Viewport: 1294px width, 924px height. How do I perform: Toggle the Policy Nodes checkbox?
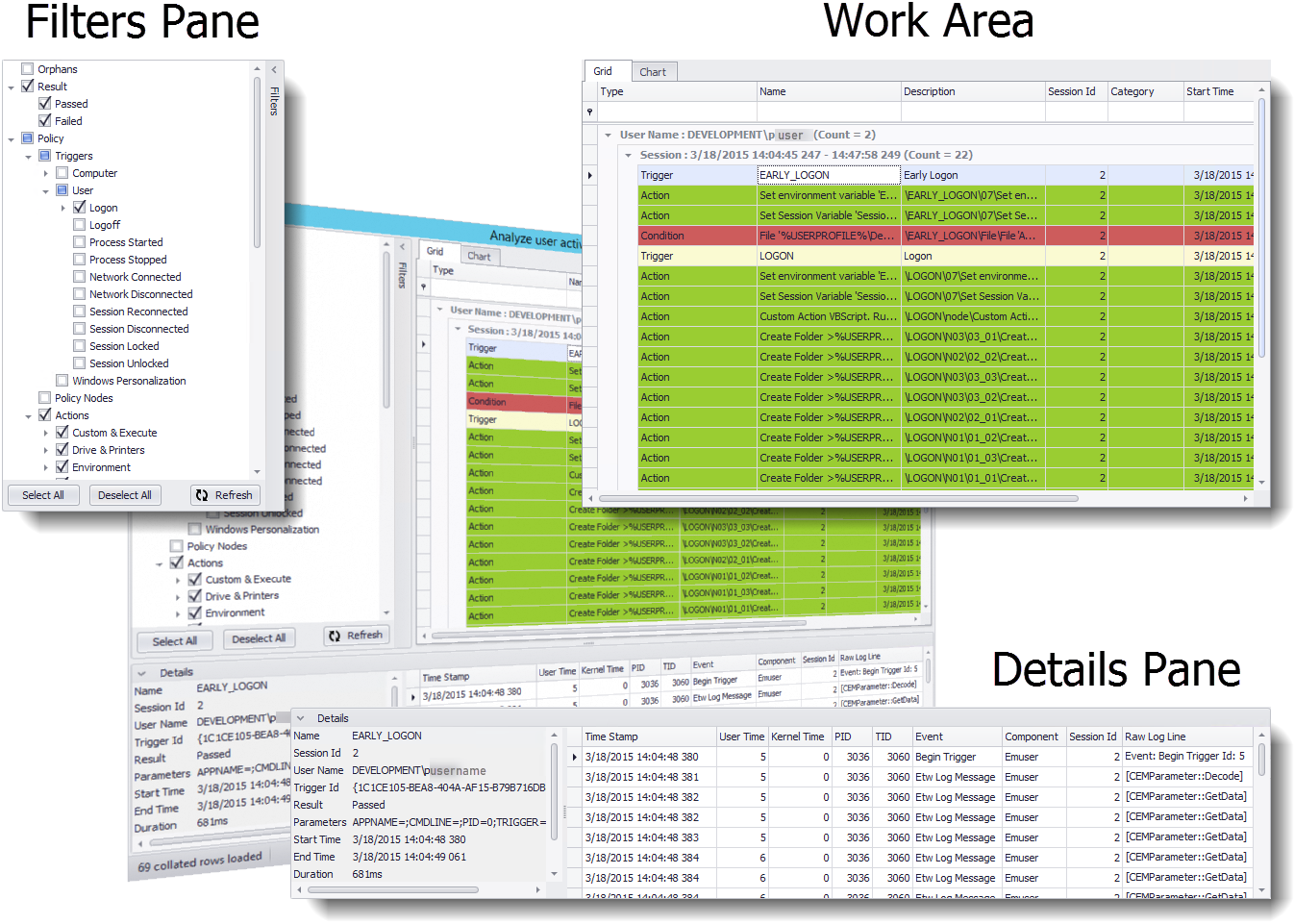click(45, 398)
